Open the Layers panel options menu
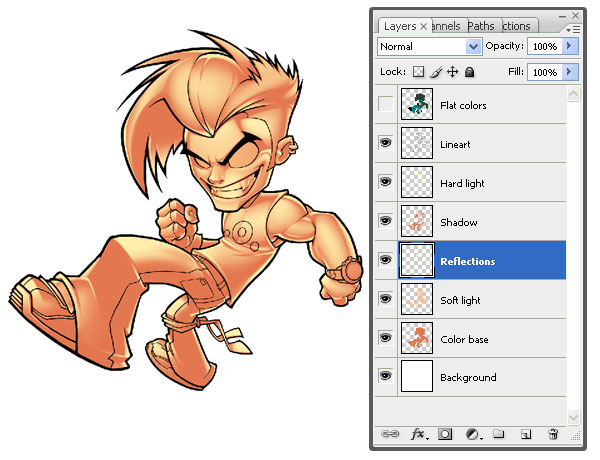Image resolution: width=600 pixels, height=460 pixels. click(x=574, y=29)
